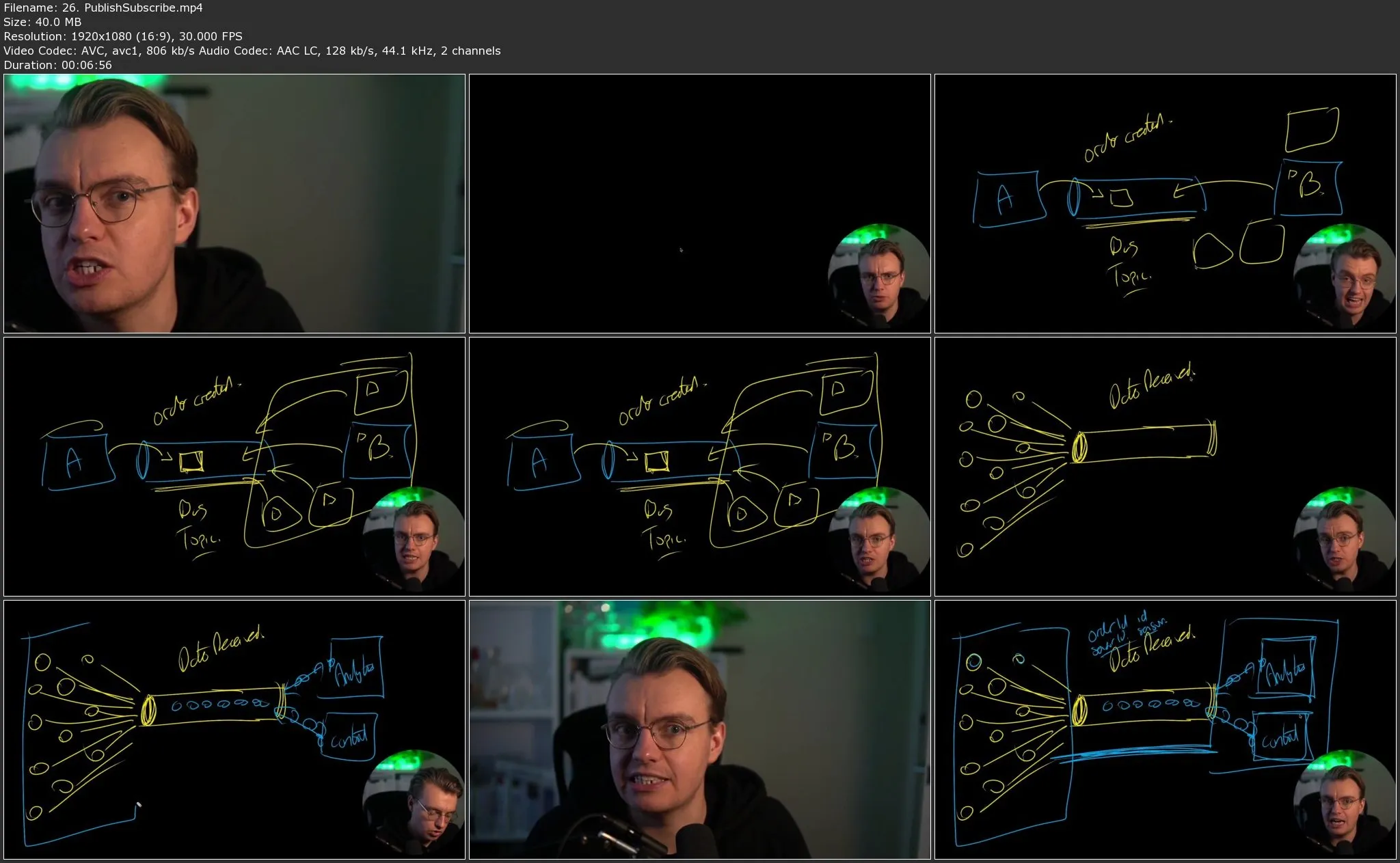Click 'control' box in the 'order id' thumbnail
Screen dimensions: 1400x863
point(1281,737)
